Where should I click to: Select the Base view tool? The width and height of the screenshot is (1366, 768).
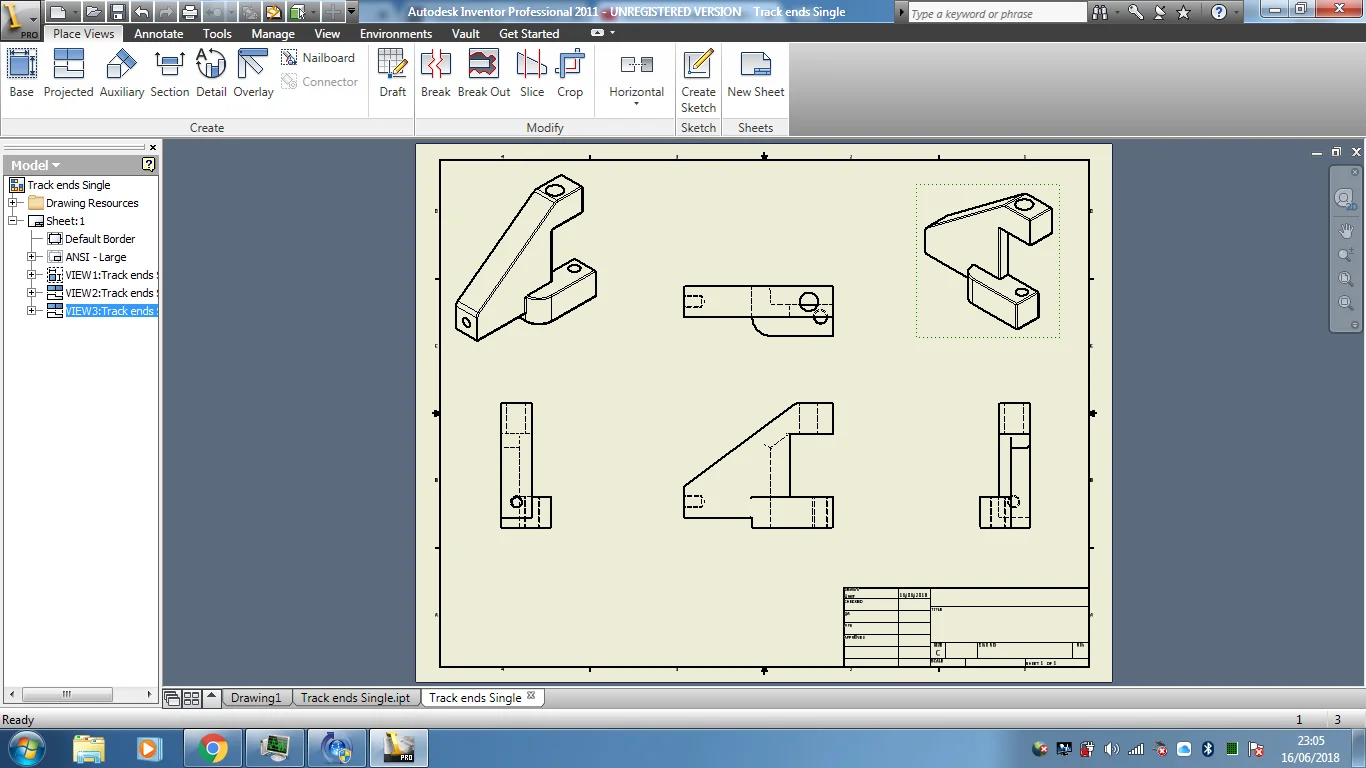(22, 74)
